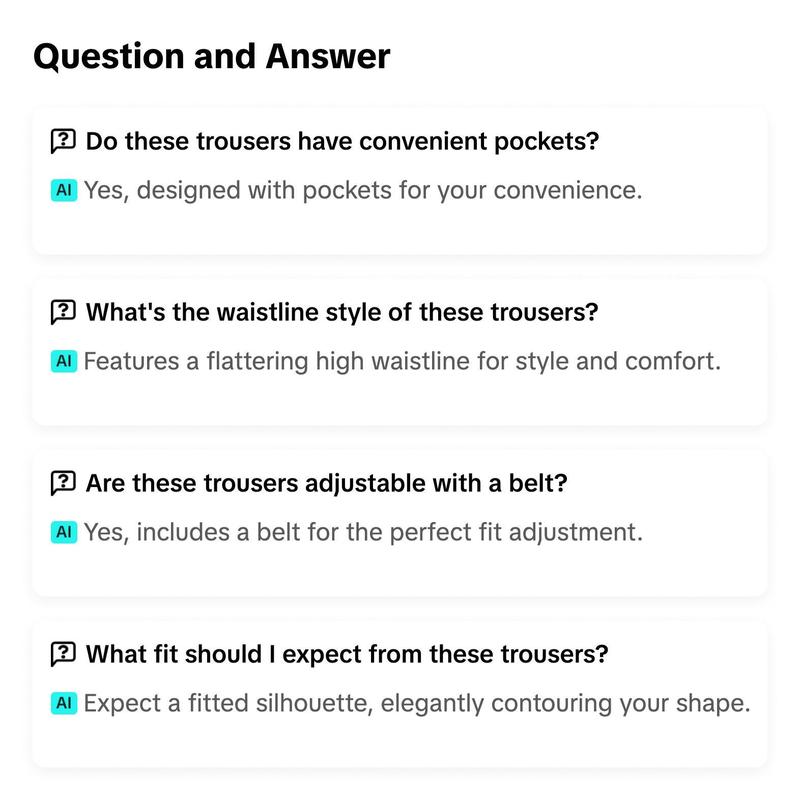The width and height of the screenshot is (800, 800).
Task: Select the answer 'Expect a fitted silhouette'
Action: (x=417, y=704)
